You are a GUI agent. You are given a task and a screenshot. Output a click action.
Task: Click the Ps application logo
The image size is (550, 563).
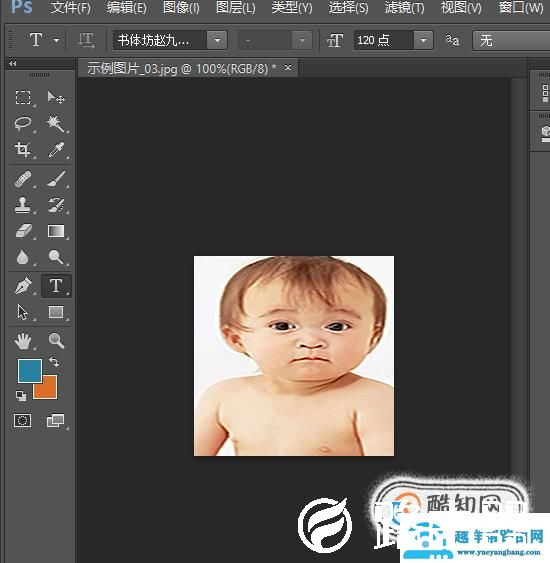[x=22, y=6]
